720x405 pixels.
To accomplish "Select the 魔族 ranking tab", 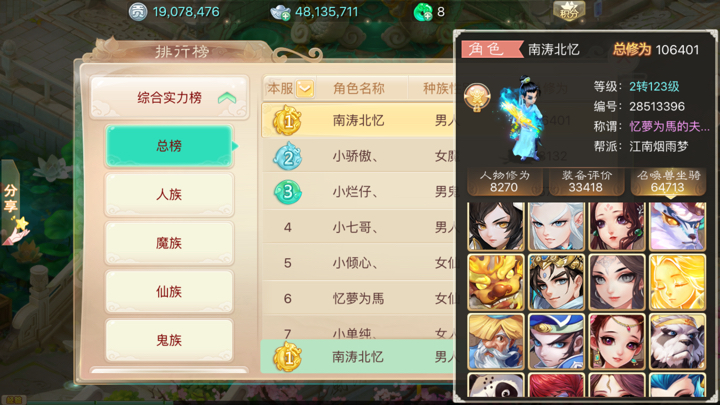I will 169,243.
